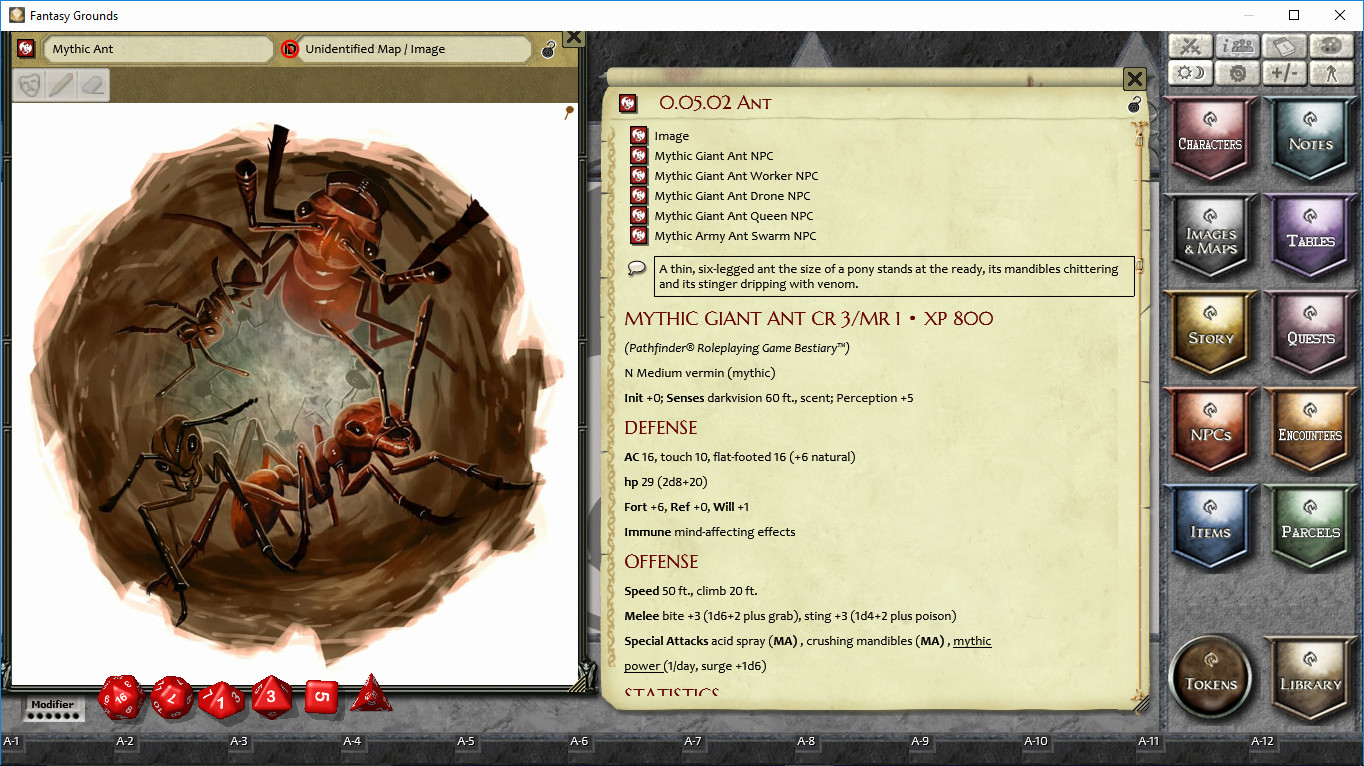This screenshot has height=766, width=1364.
Task: Open the color palette settings icon
Action: pyautogui.click(x=1332, y=47)
